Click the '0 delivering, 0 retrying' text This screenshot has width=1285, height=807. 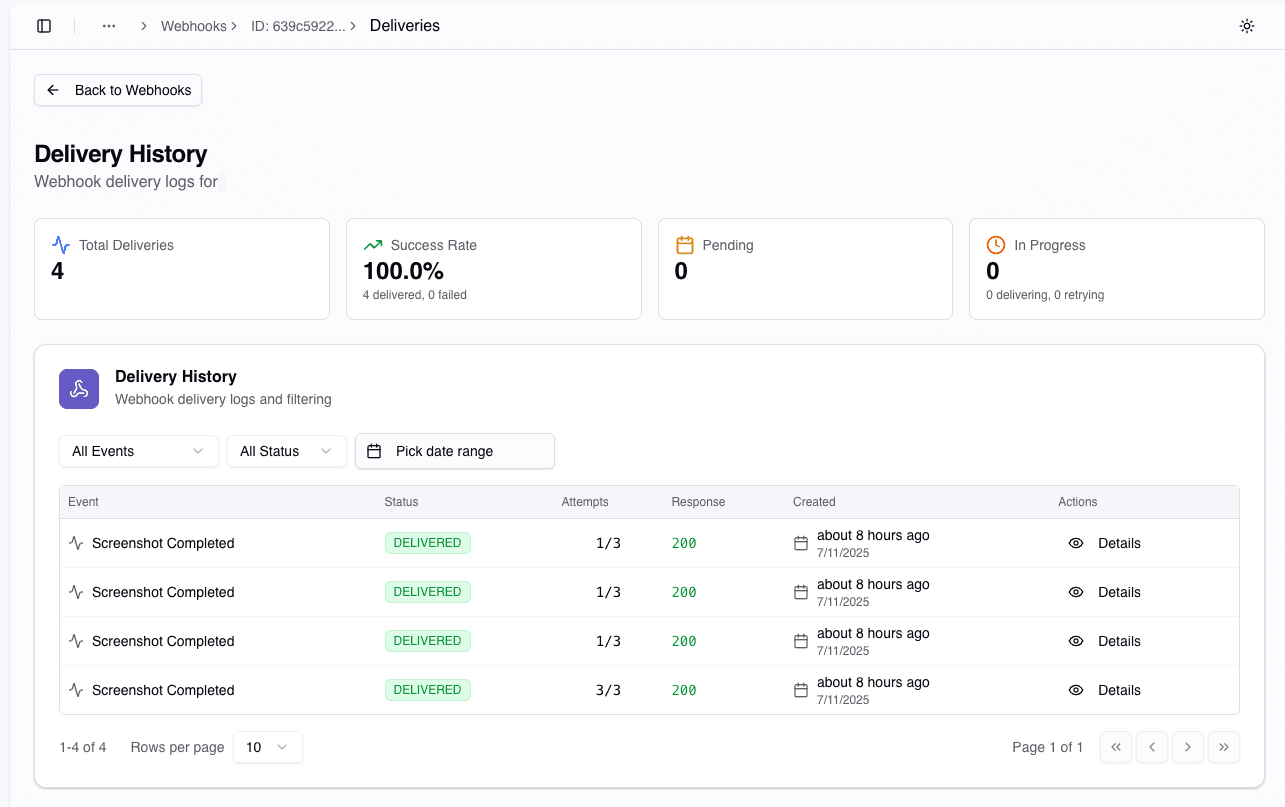tap(1045, 295)
